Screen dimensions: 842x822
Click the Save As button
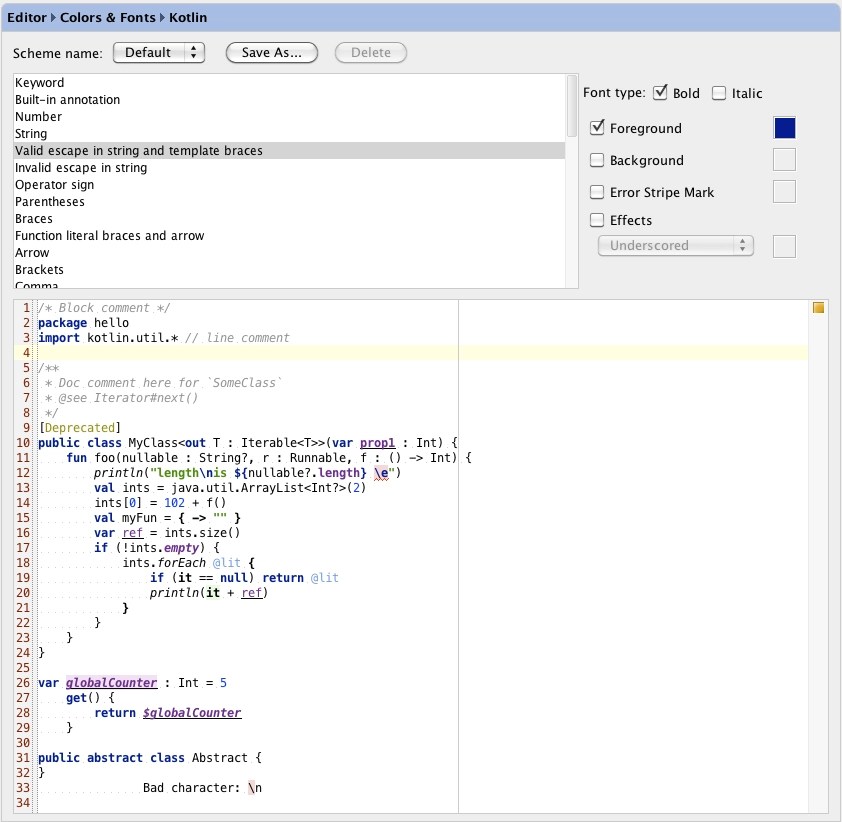click(x=271, y=53)
